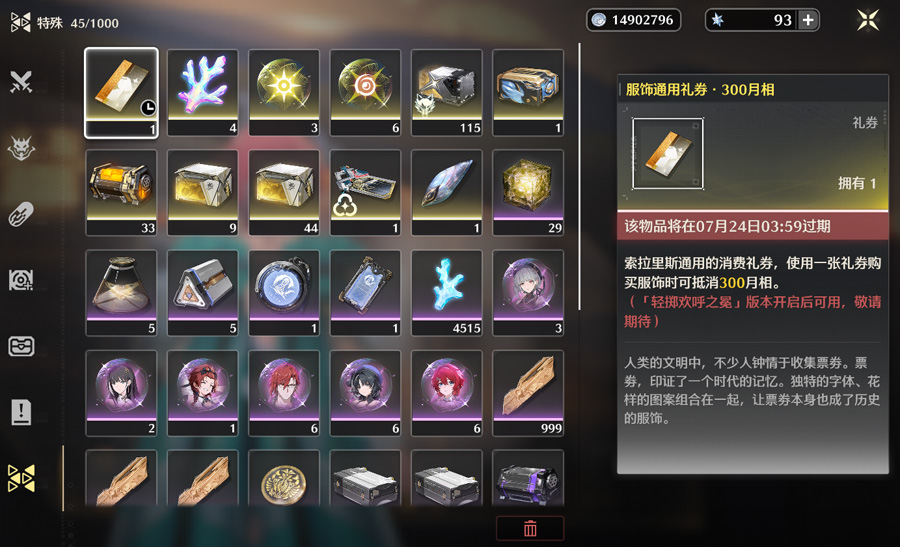This screenshot has height=547, width=900.
Task: Select the silver-haired character orb with count 3
Action: pos(528,293)
